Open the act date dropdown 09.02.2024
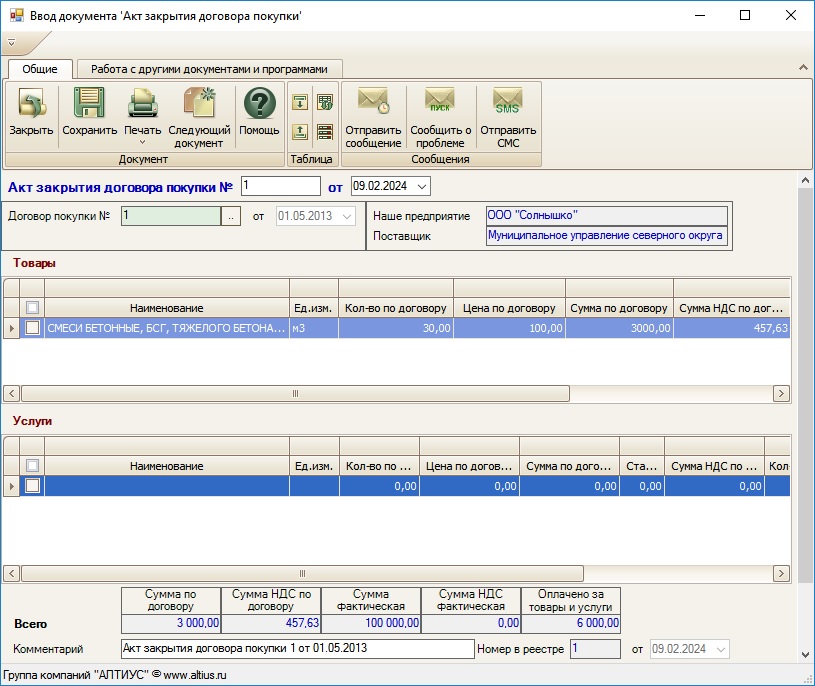Image resolution: width=815 pixels, height=686 pixels. tap(421, 186)
